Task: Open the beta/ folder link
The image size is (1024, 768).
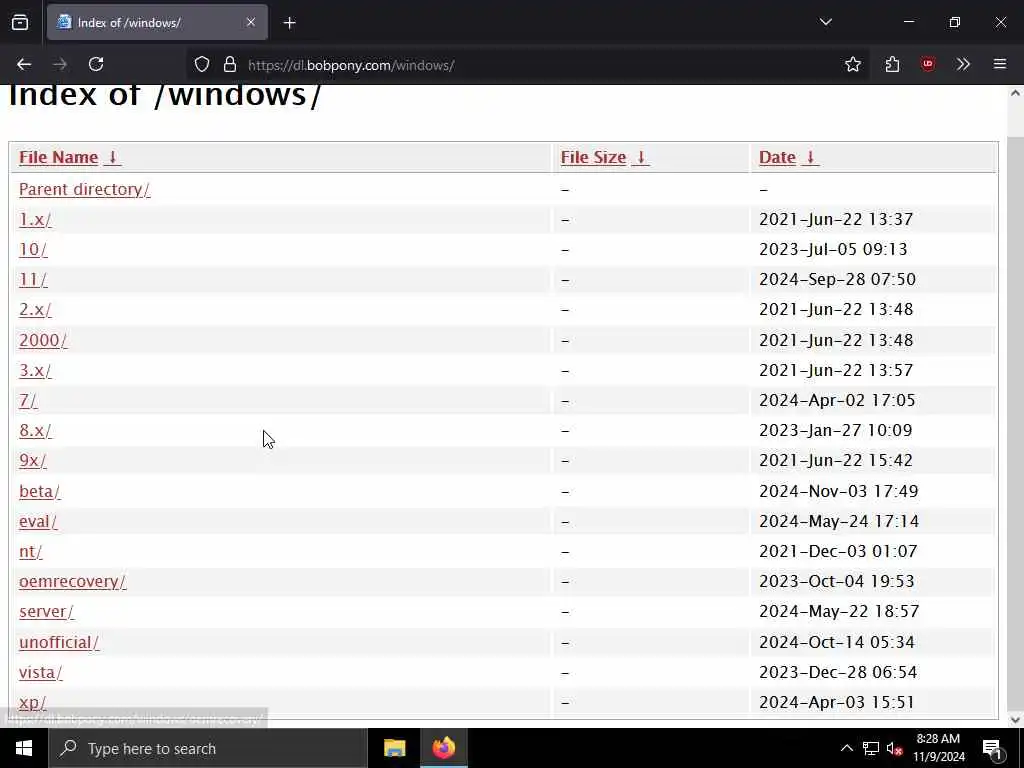Action: point(39,491)
